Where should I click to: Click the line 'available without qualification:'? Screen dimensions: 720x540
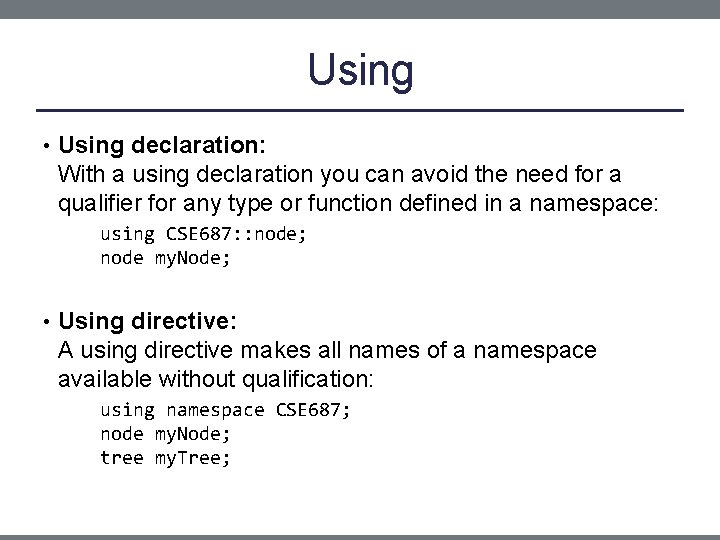(216, 379)
